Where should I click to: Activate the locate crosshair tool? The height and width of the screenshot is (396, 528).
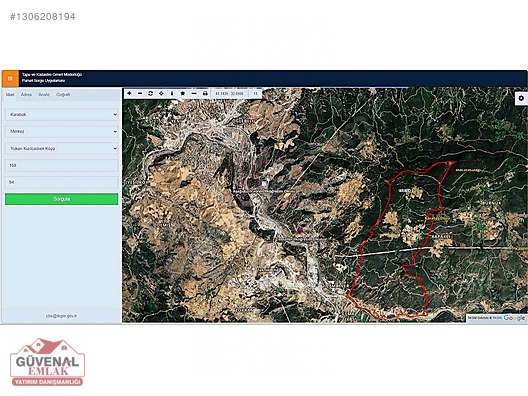161,93
